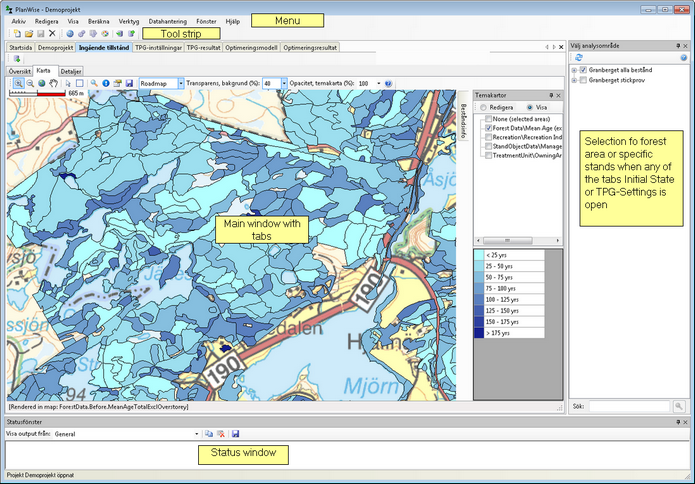The image size is (695, 484).
Task: Click the save output diskette in Statusfönster
Action: [x=235, y=434]
